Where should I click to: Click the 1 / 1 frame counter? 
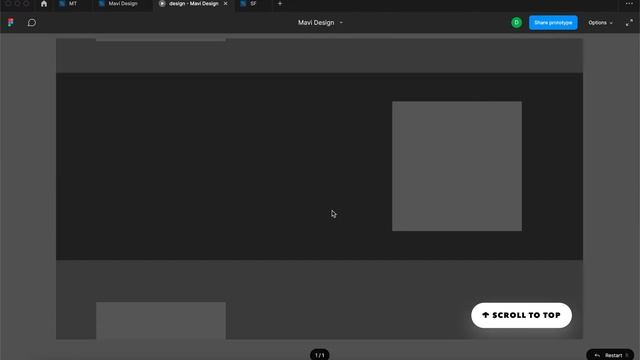pos(320,355)
